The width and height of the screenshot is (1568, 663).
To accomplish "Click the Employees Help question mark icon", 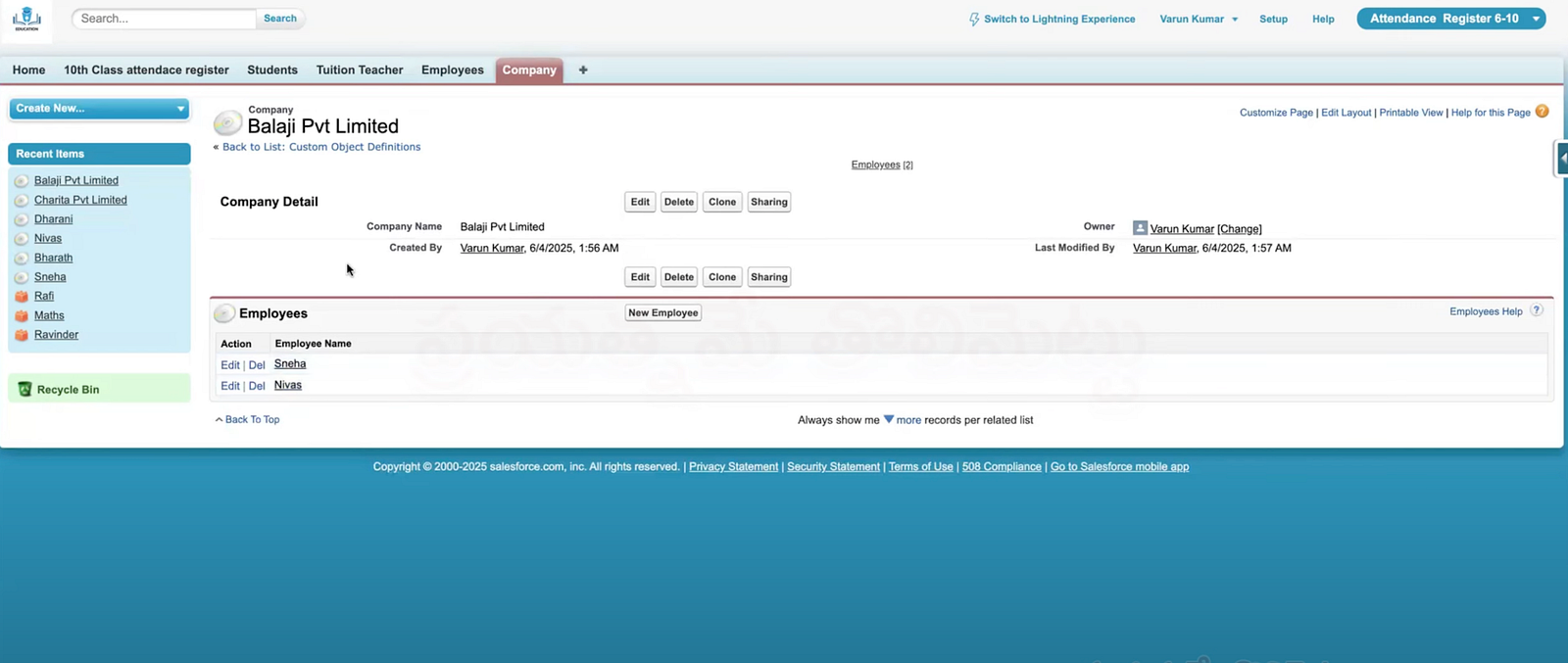I will 1537,310.
